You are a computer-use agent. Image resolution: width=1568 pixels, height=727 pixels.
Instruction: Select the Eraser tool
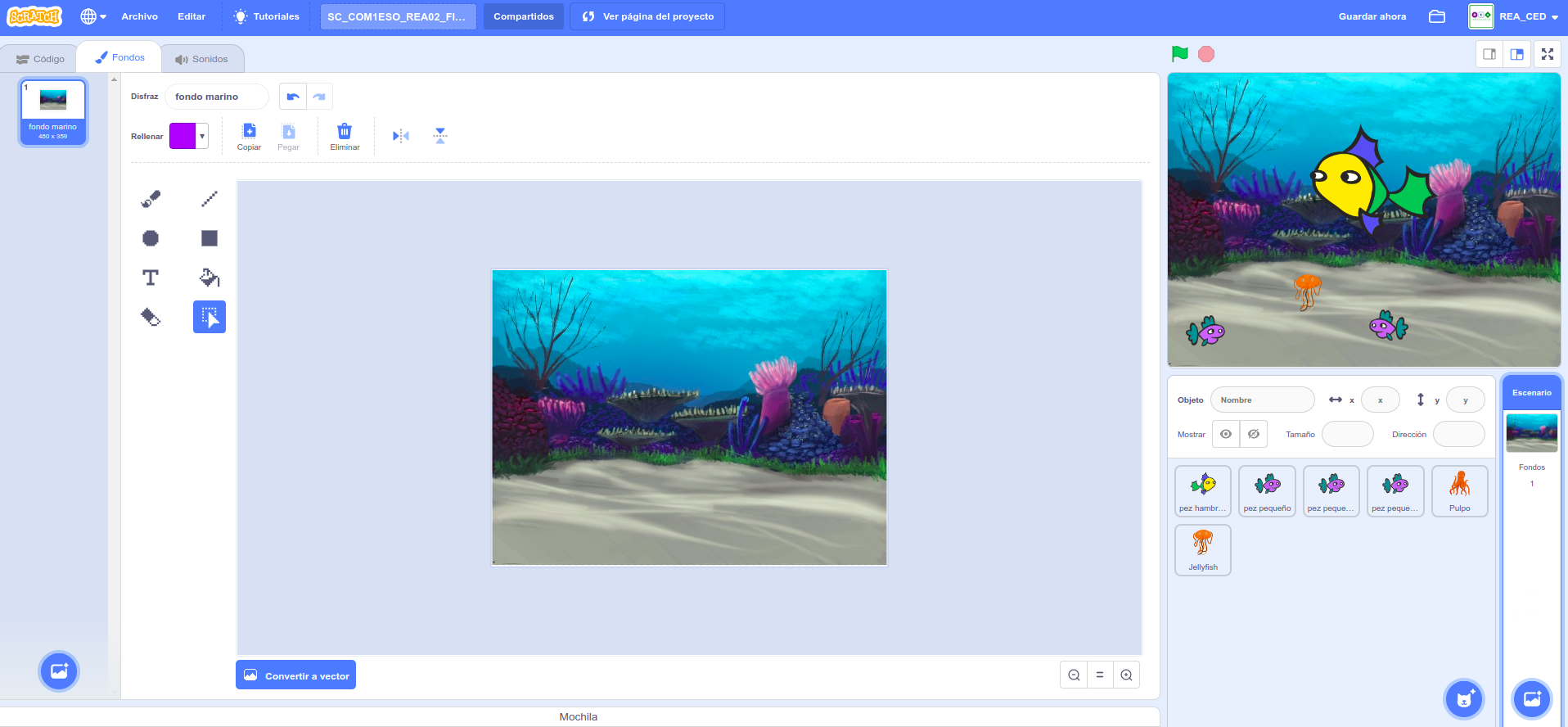click(151, 317)
